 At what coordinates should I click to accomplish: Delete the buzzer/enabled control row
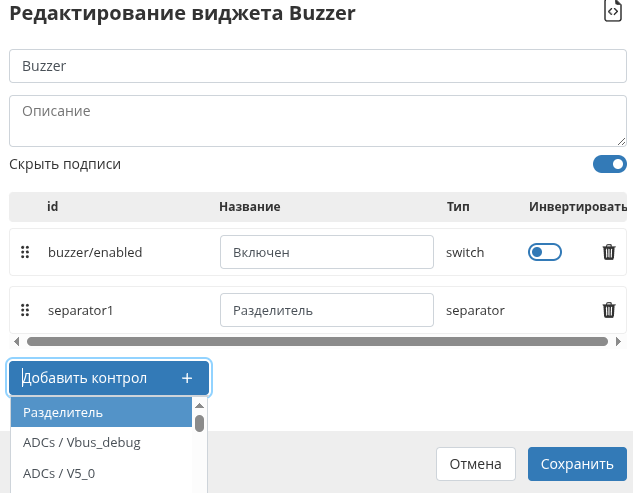click(x=608, y=252)
